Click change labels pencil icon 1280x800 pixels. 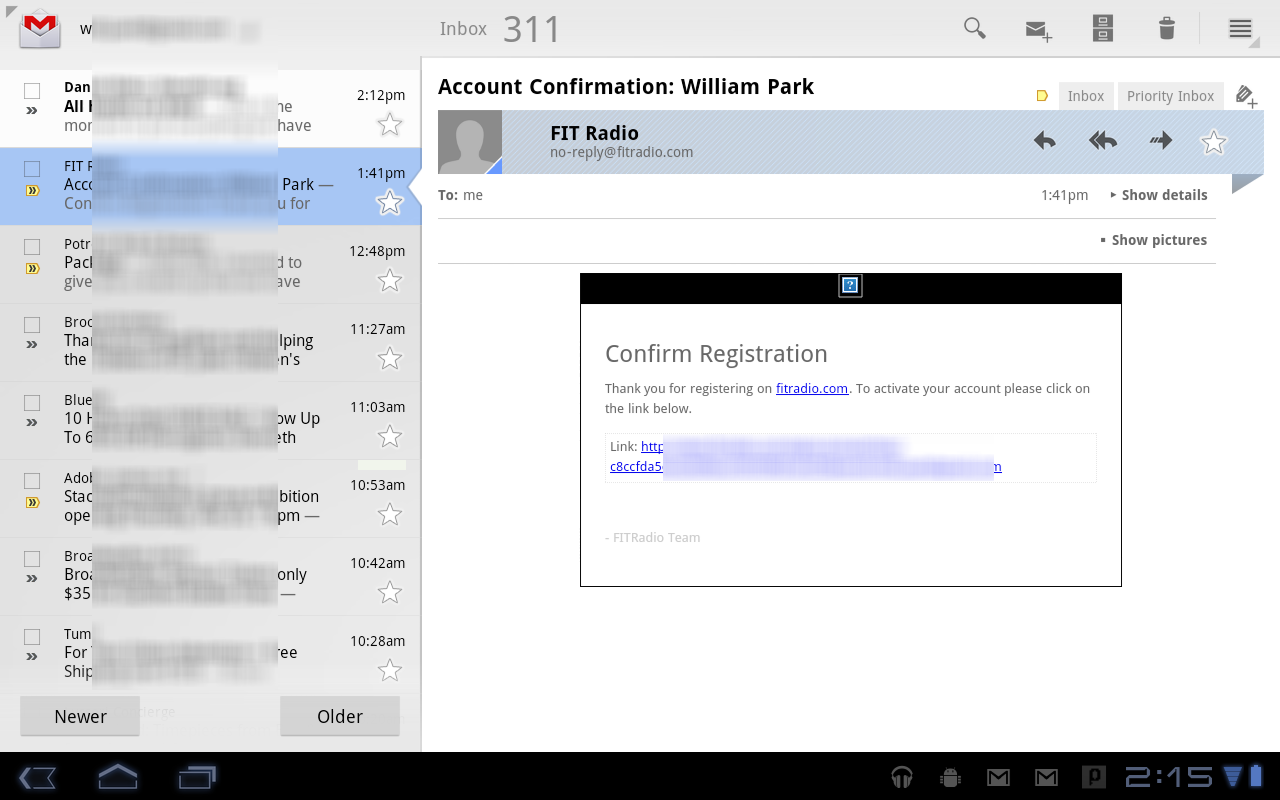(x=1246, y=96)
